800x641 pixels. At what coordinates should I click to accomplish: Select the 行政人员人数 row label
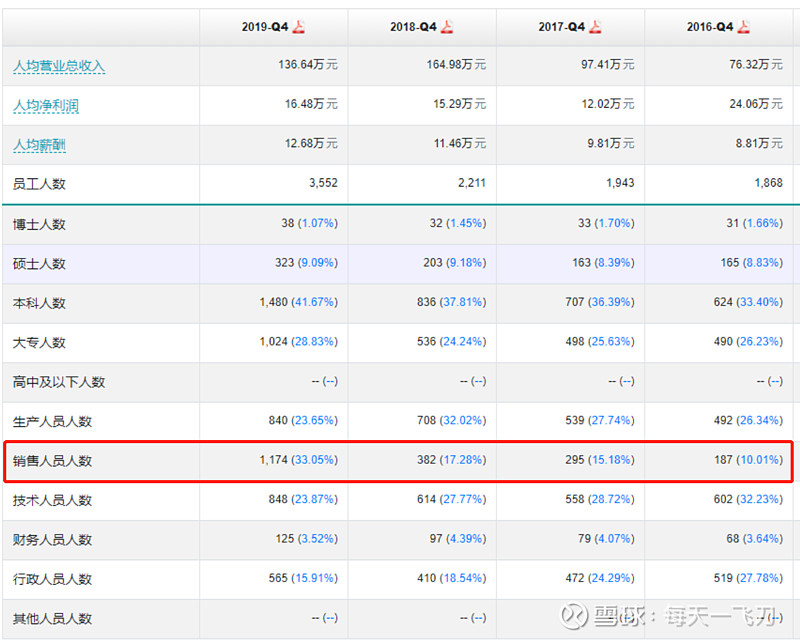tap(53, 579)
